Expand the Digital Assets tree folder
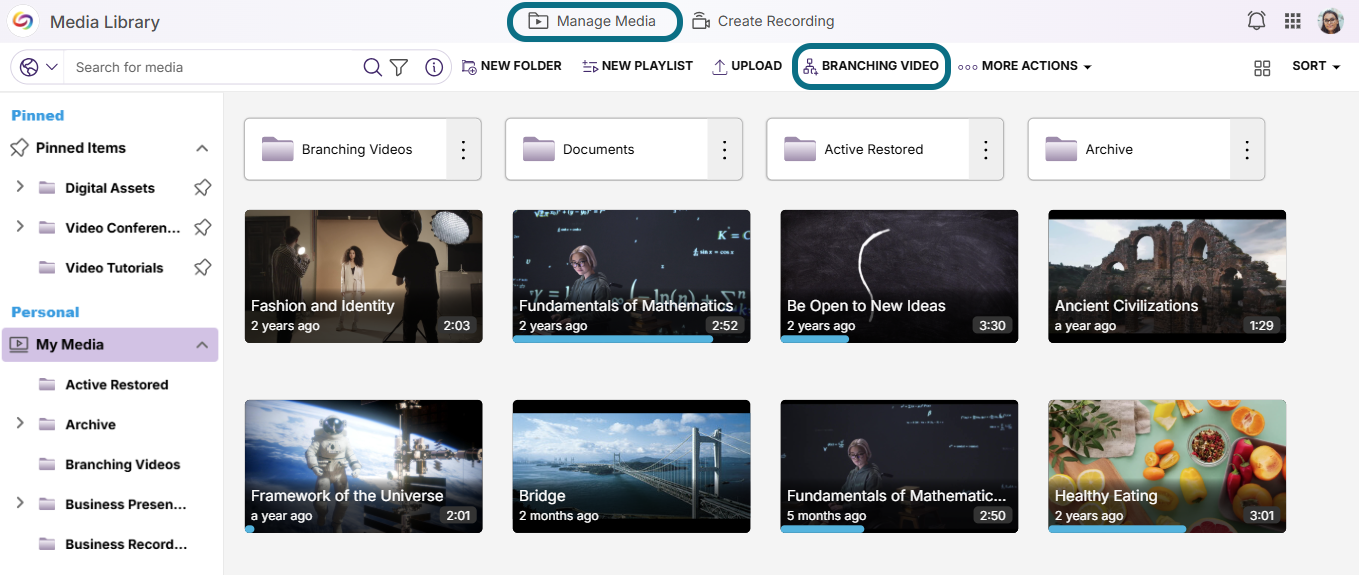The height and width of the screenshot is (575, 1359). [x=20, y=187]
